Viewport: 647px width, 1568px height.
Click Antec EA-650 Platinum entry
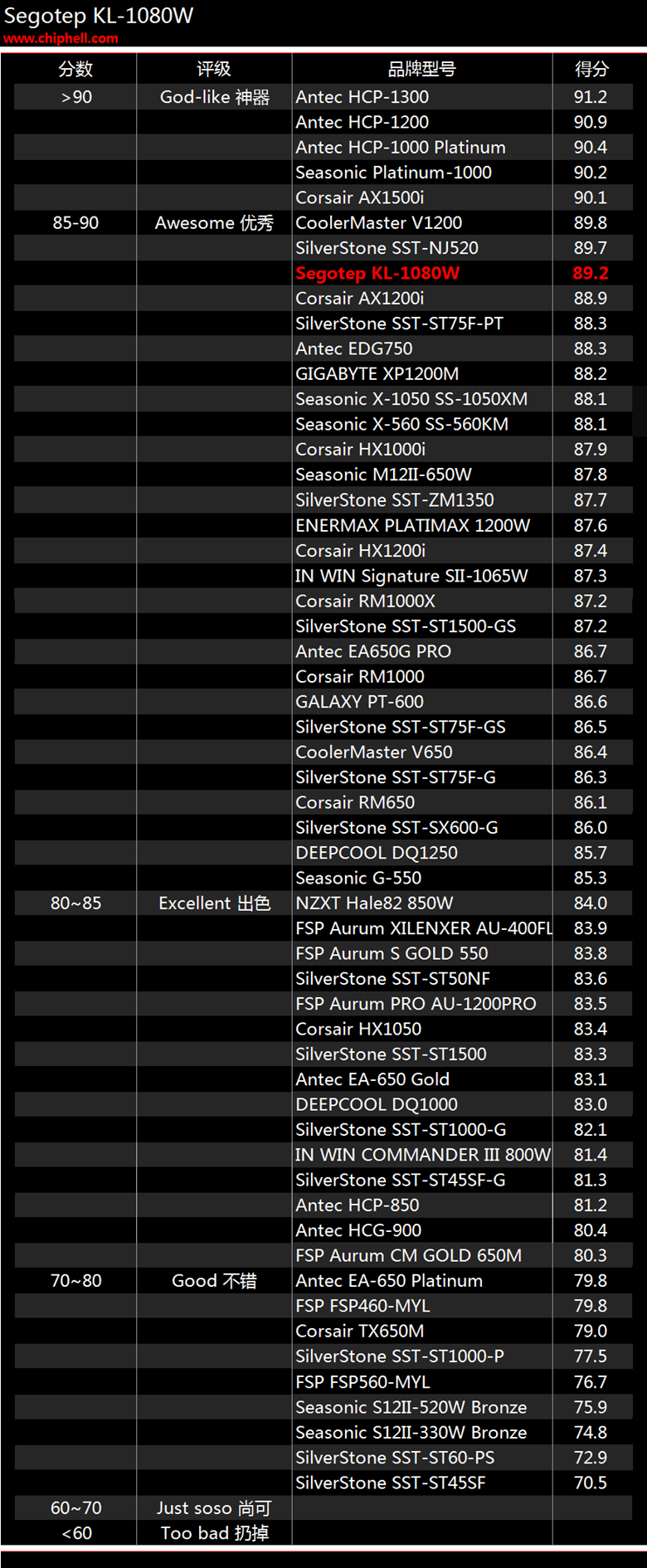(x=389, y=1281)
